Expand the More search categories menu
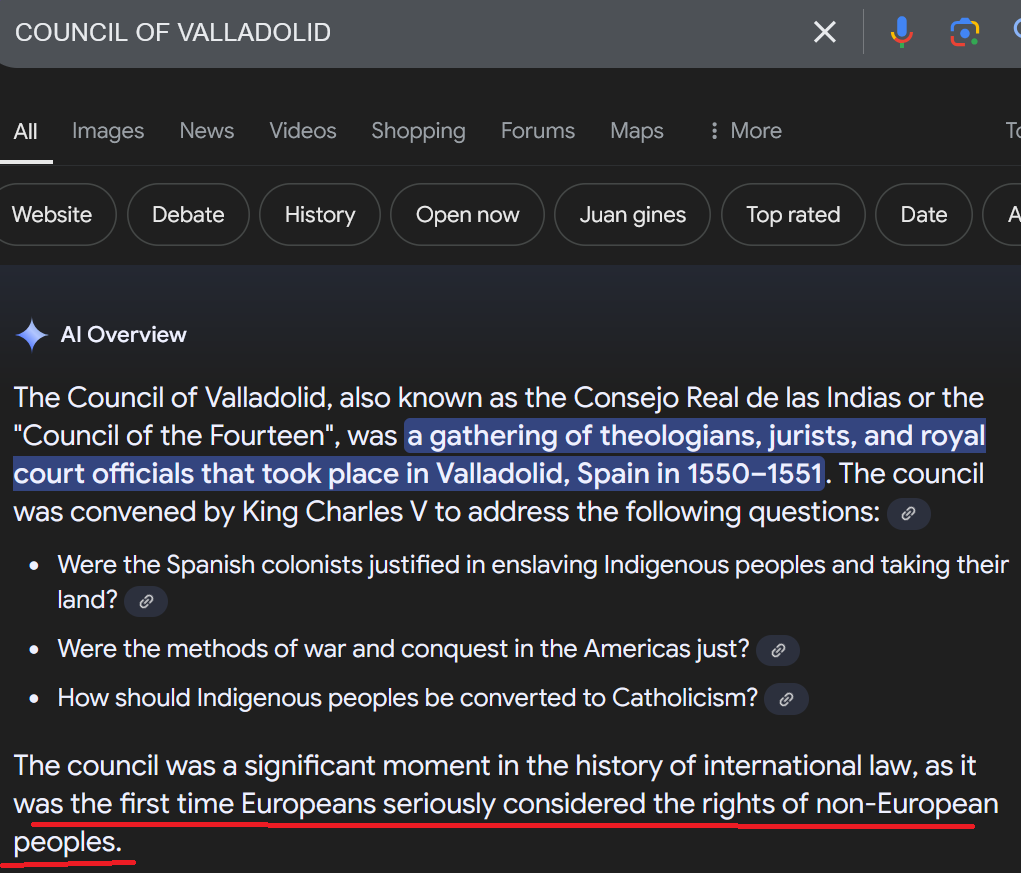1021x873 pixels. click(745, 131)
